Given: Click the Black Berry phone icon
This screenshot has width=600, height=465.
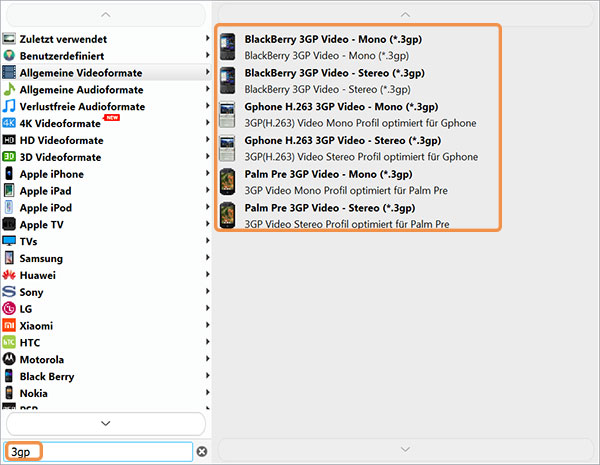Looking at the screenshot, I should click(x=9, y=376).
